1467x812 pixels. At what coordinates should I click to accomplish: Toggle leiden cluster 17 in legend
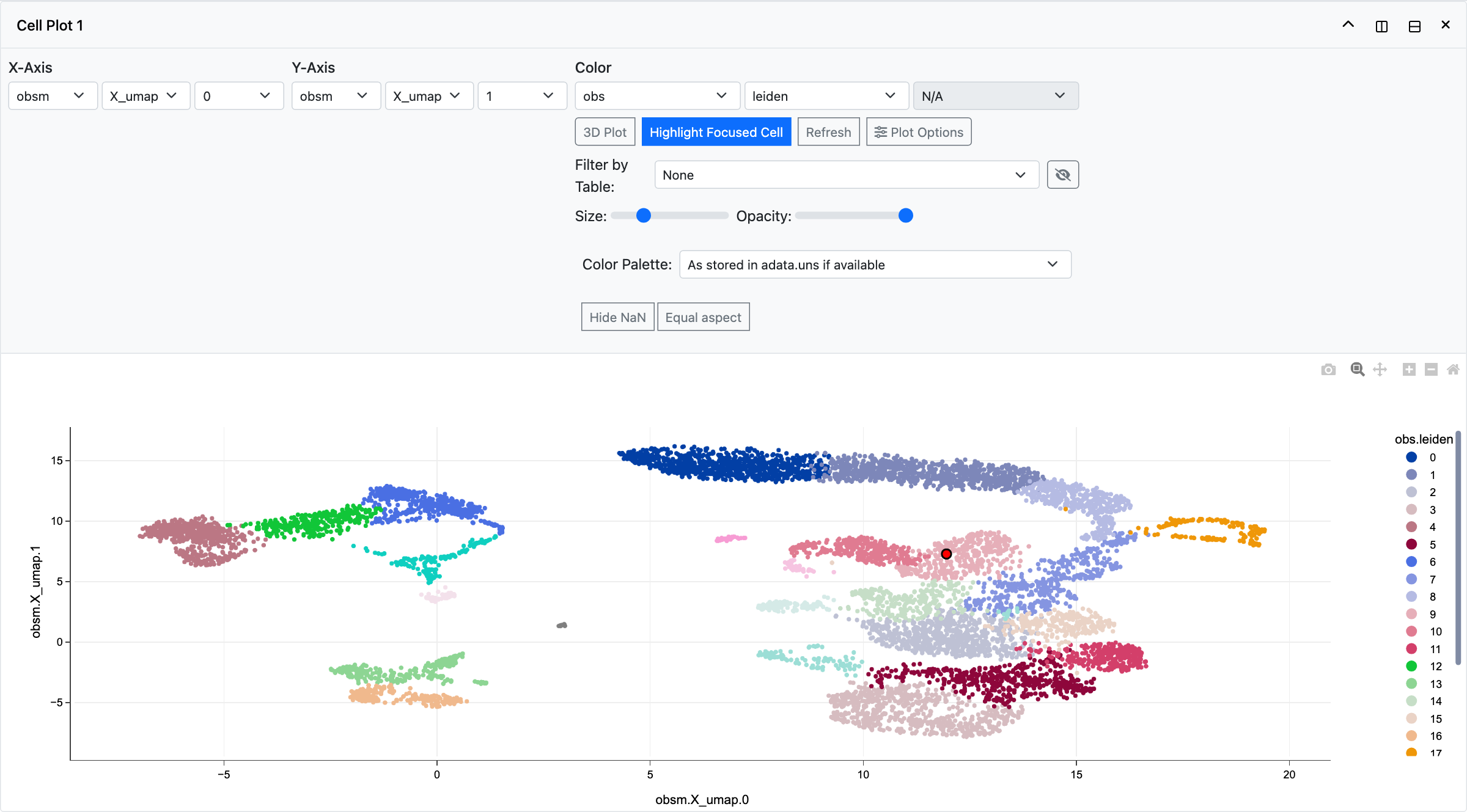tap(1423, 752)
